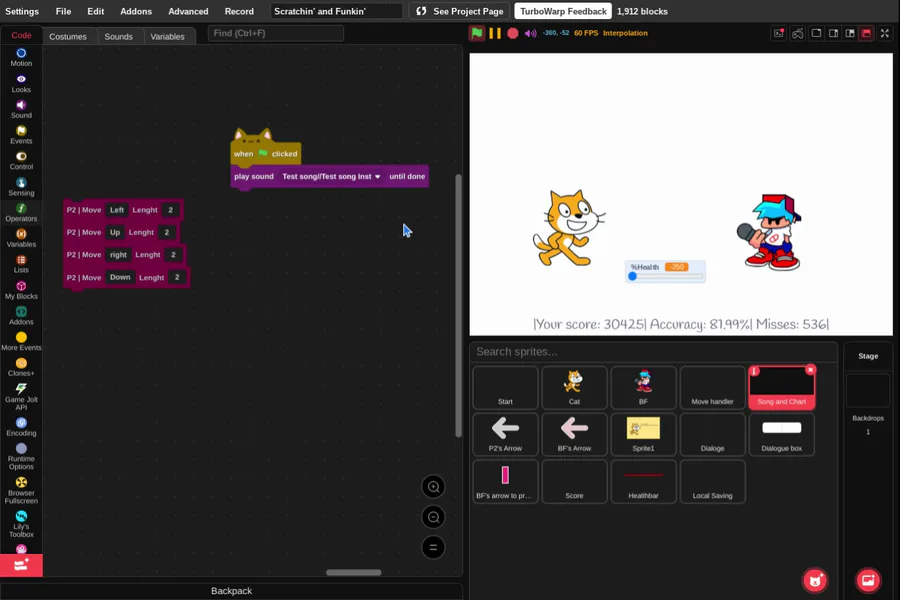Select the Dialogue box sprite
900x600 pixels.
click(781, 435)
